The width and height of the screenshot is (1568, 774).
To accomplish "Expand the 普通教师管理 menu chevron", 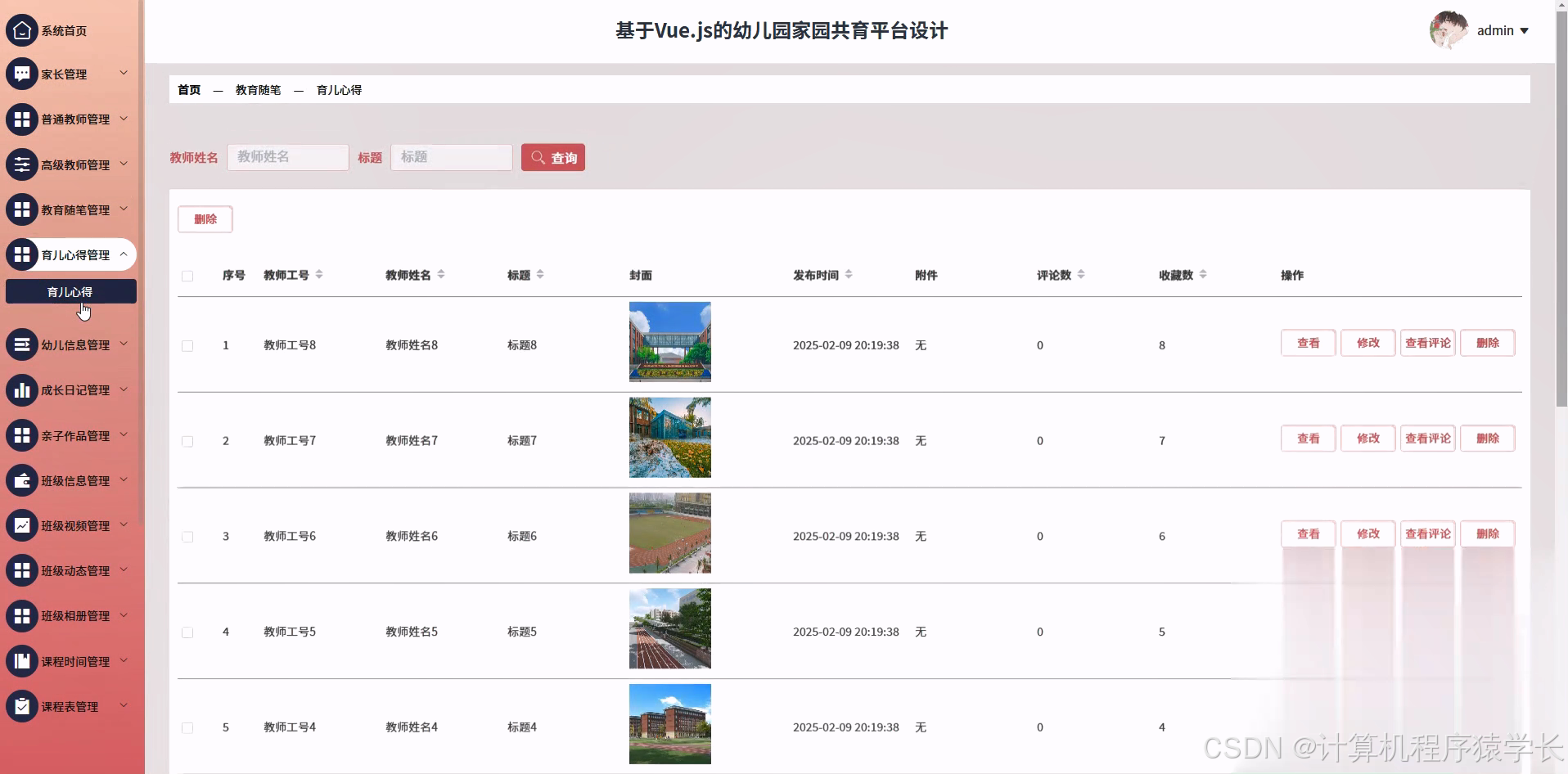I will (124, 119).
